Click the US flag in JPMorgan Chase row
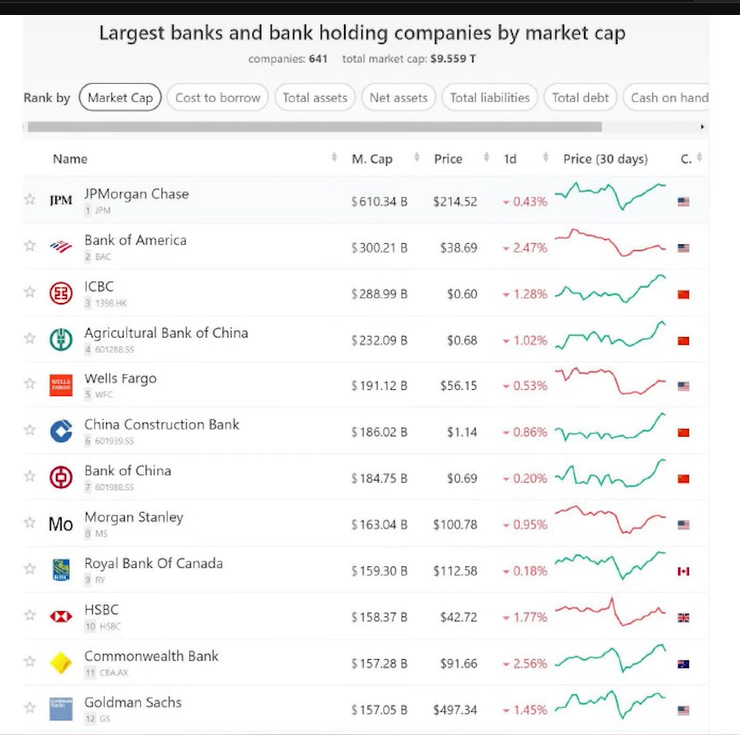740x754 pixels. pyautogui.click(x=683, y=202)
